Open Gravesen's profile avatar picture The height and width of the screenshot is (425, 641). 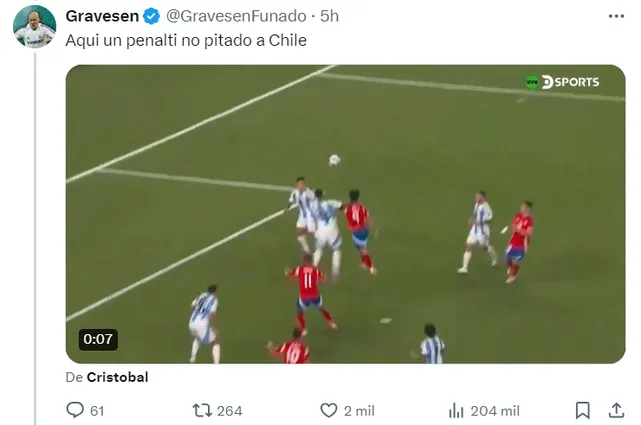coord(34,27)
